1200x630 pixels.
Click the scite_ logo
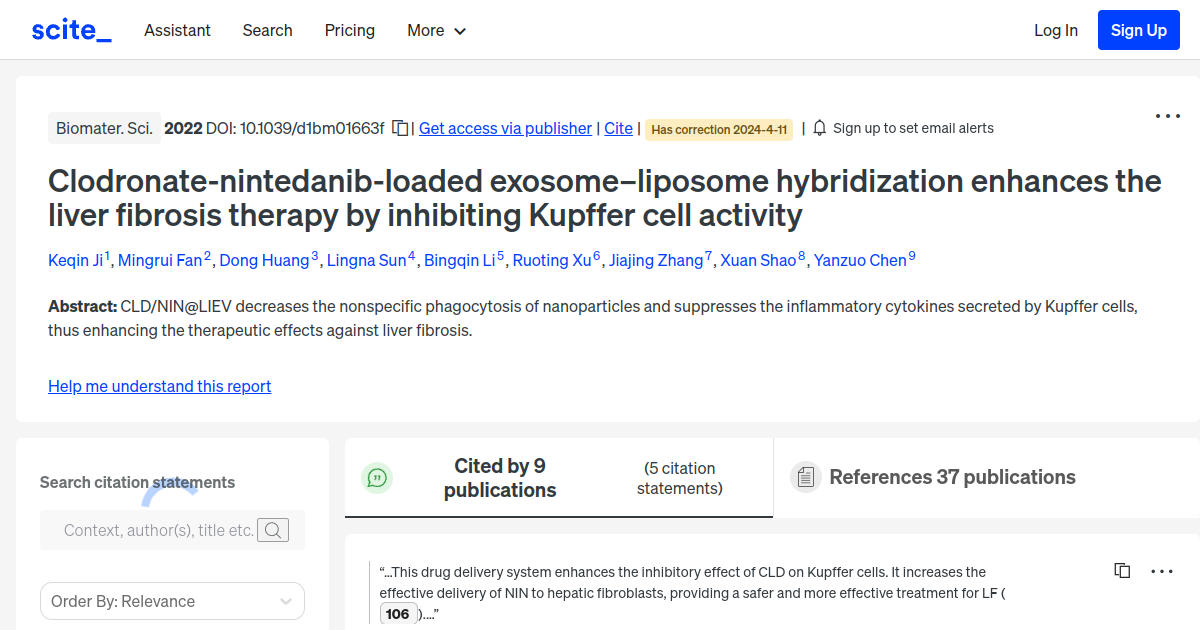(x=70, y=29)
